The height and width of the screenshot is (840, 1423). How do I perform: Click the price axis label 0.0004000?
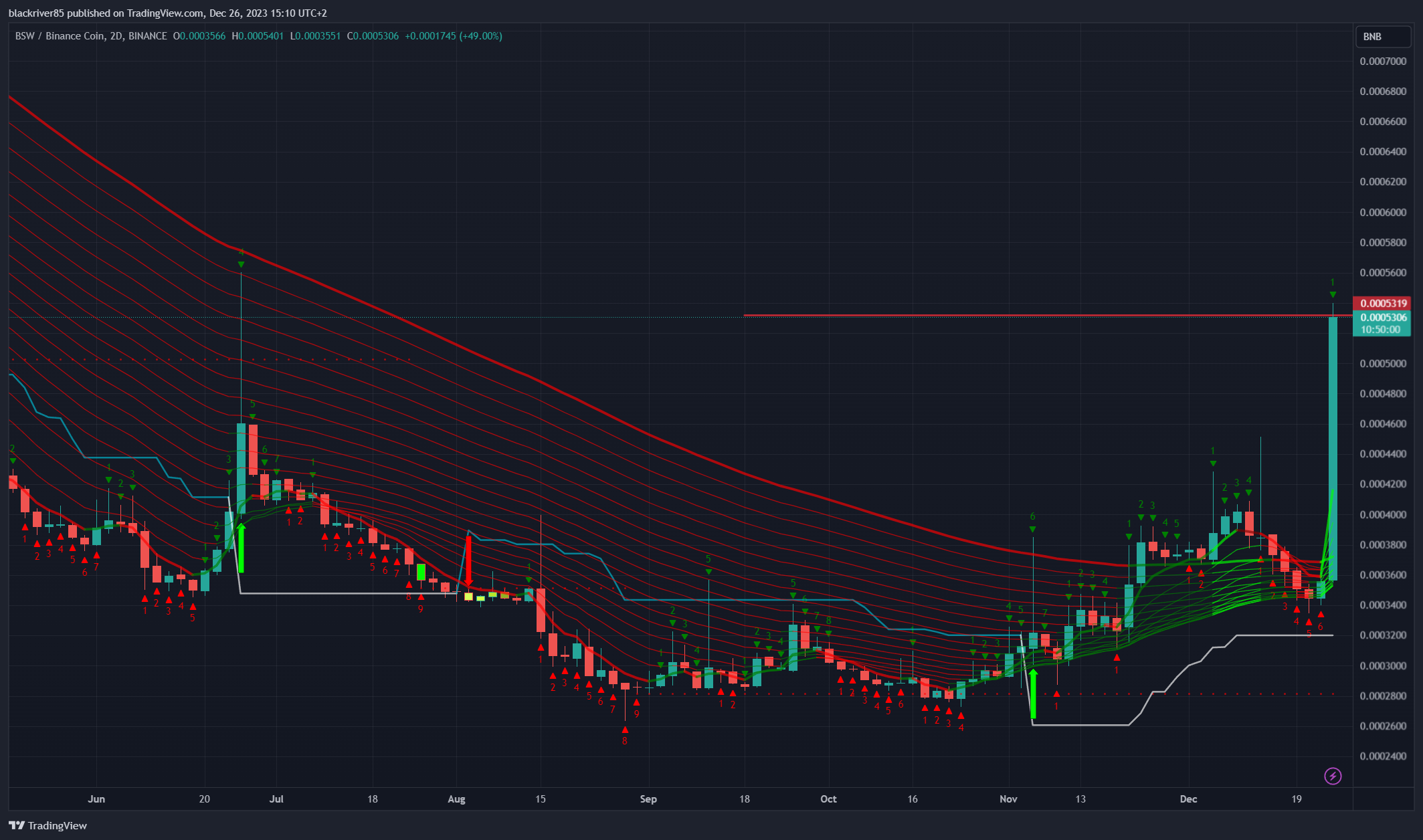pos(1383,515)
